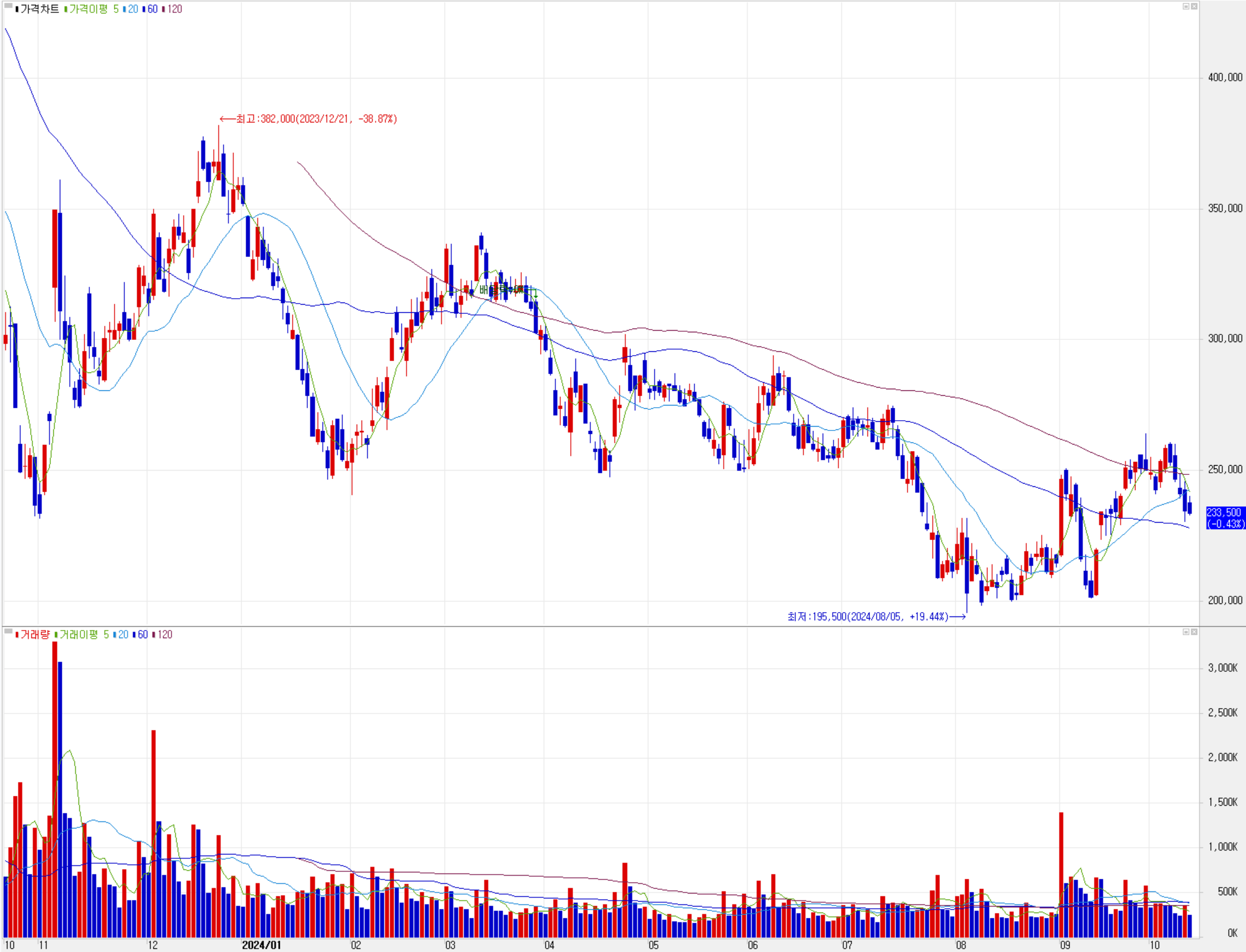The width and height of the screenshot is (1246, 952).
Task: Click the volume 20-day MA legend entry
Action: (123, 635)
